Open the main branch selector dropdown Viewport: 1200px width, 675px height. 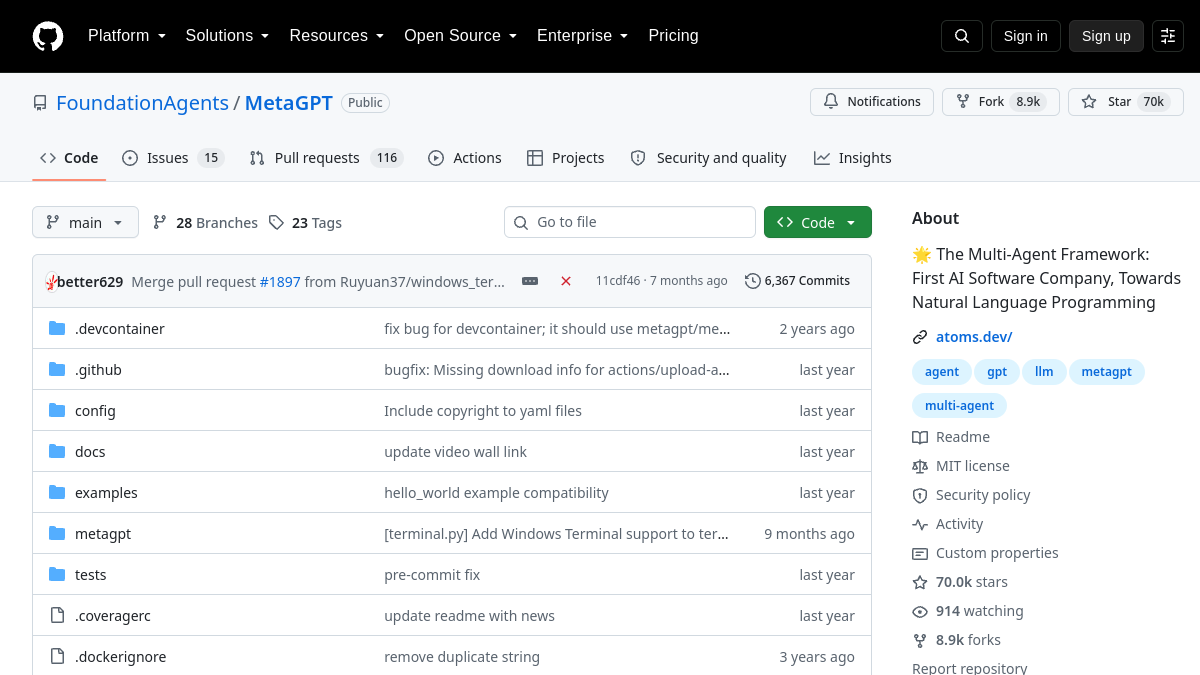coord(85,222)
